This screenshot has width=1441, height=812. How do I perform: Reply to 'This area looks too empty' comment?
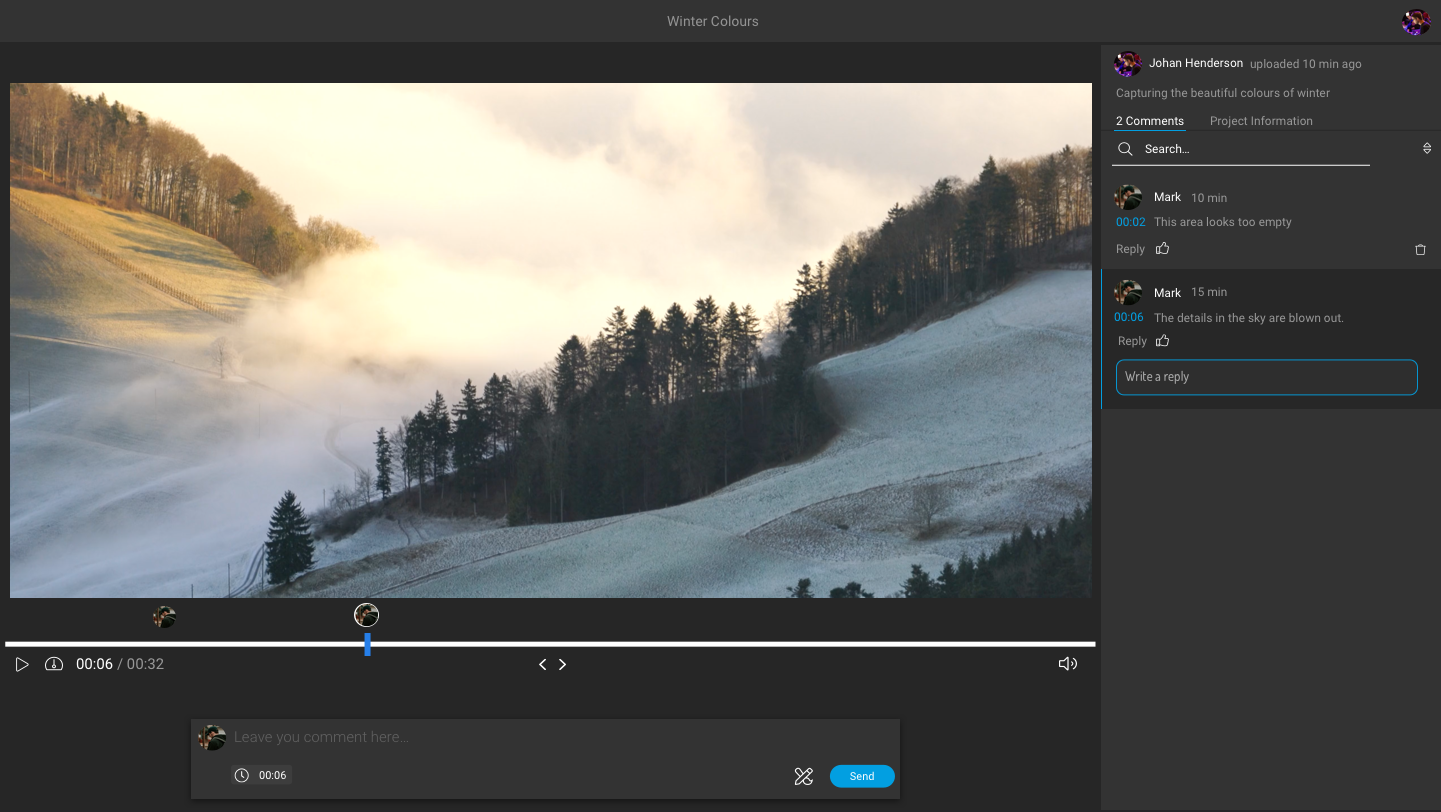pyautogui.click(x=1130, y=249)
